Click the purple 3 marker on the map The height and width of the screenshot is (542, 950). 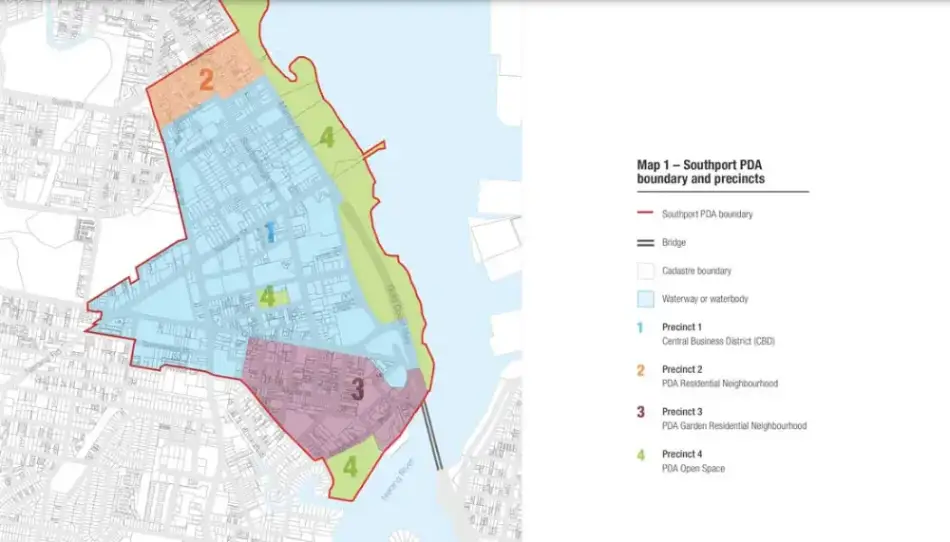[x=357, y=389]
